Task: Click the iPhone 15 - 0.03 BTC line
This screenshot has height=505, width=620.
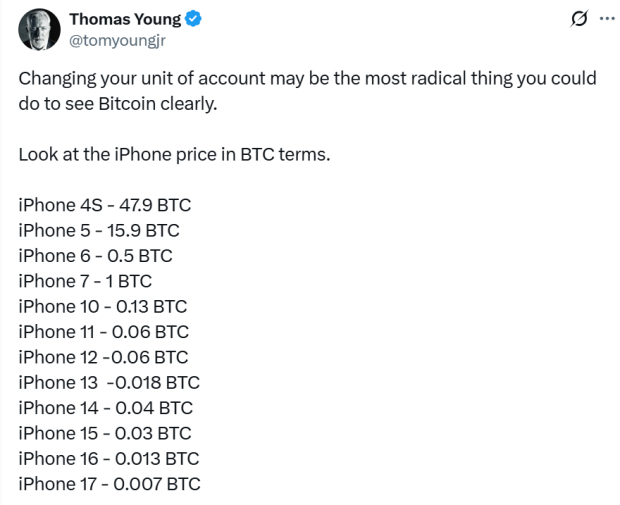Action: point(104,433)
